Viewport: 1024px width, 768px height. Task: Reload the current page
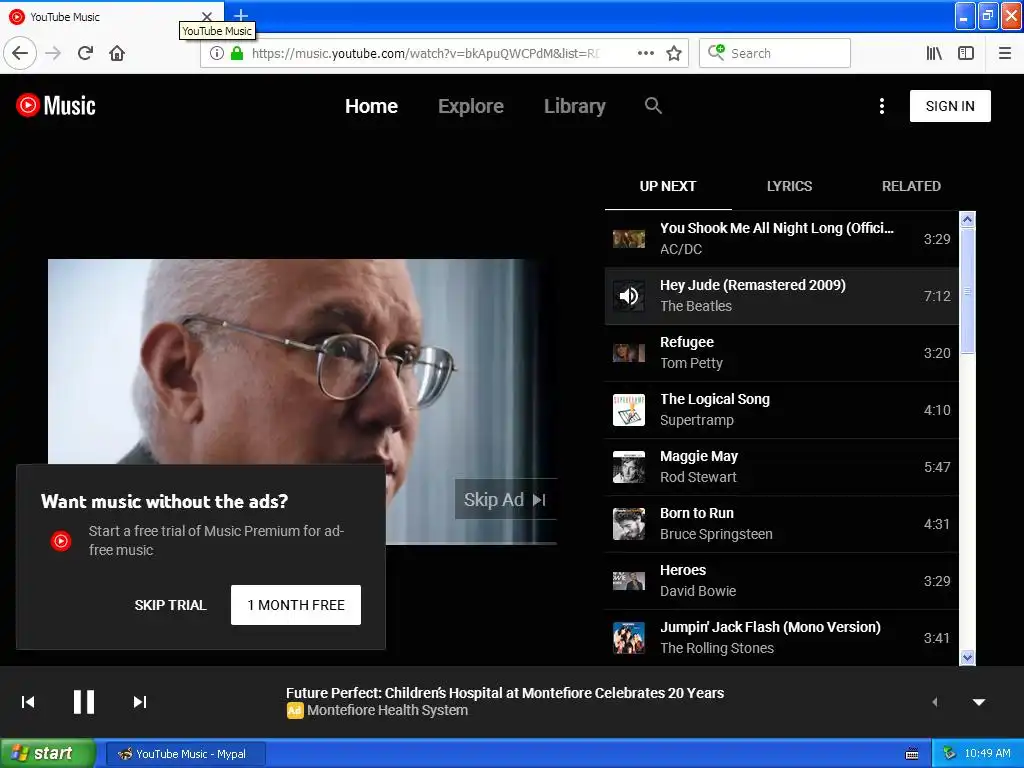(x=85, y=53)
